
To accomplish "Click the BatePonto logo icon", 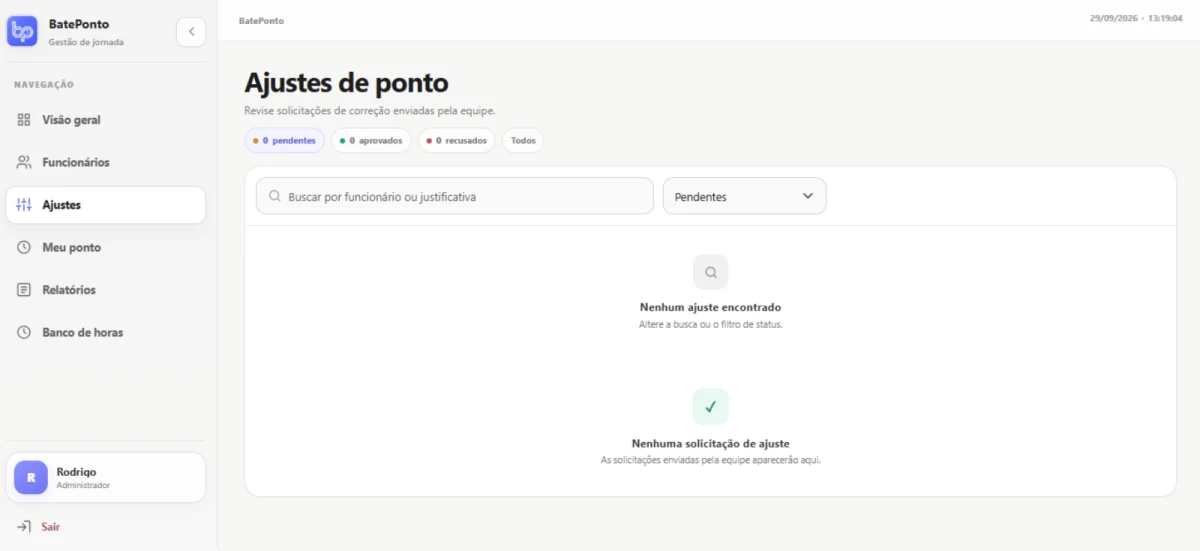I will click(x=22, y=31).
